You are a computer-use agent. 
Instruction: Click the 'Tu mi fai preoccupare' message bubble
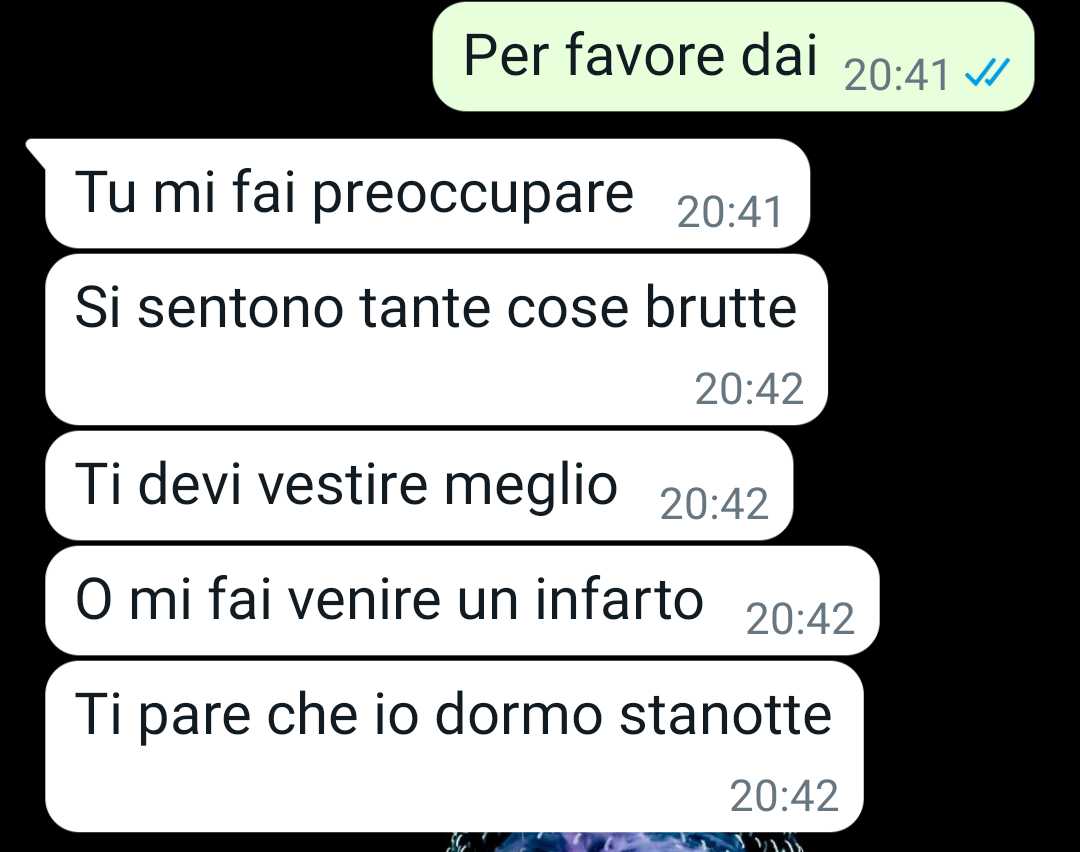coord(427,194)
